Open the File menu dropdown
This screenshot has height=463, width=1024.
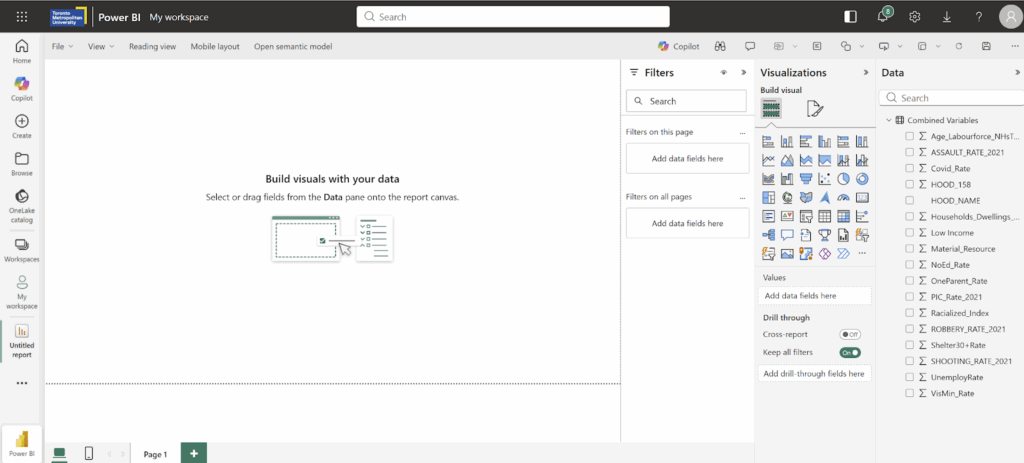tap(62, 46)
